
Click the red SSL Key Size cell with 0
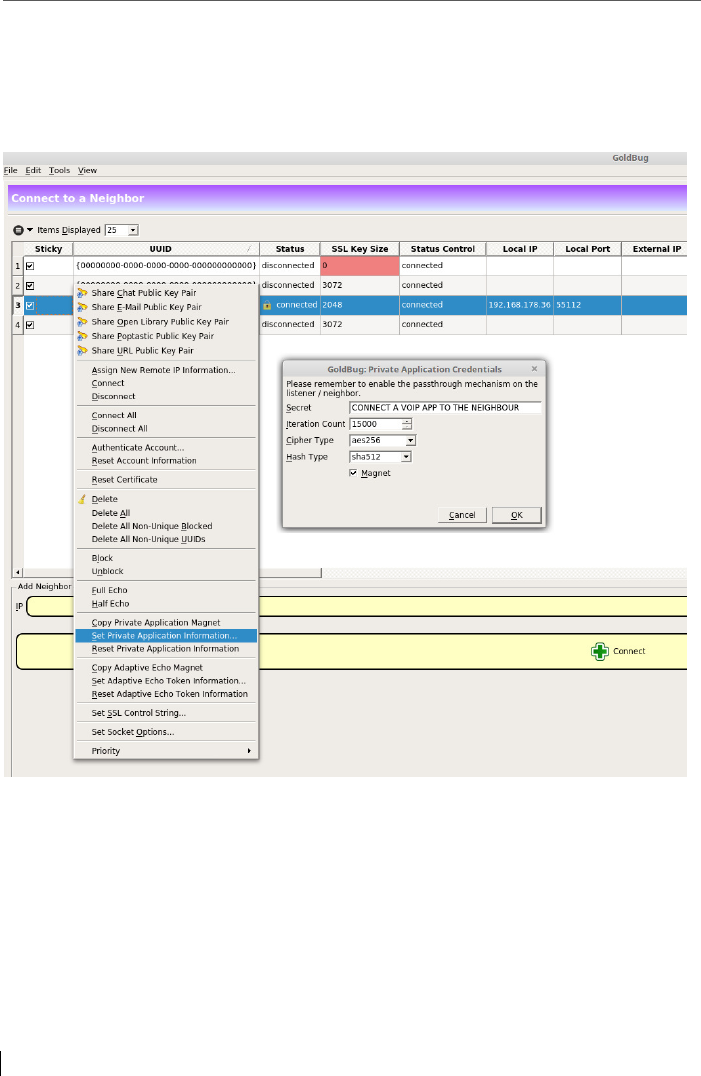[359, 266]
